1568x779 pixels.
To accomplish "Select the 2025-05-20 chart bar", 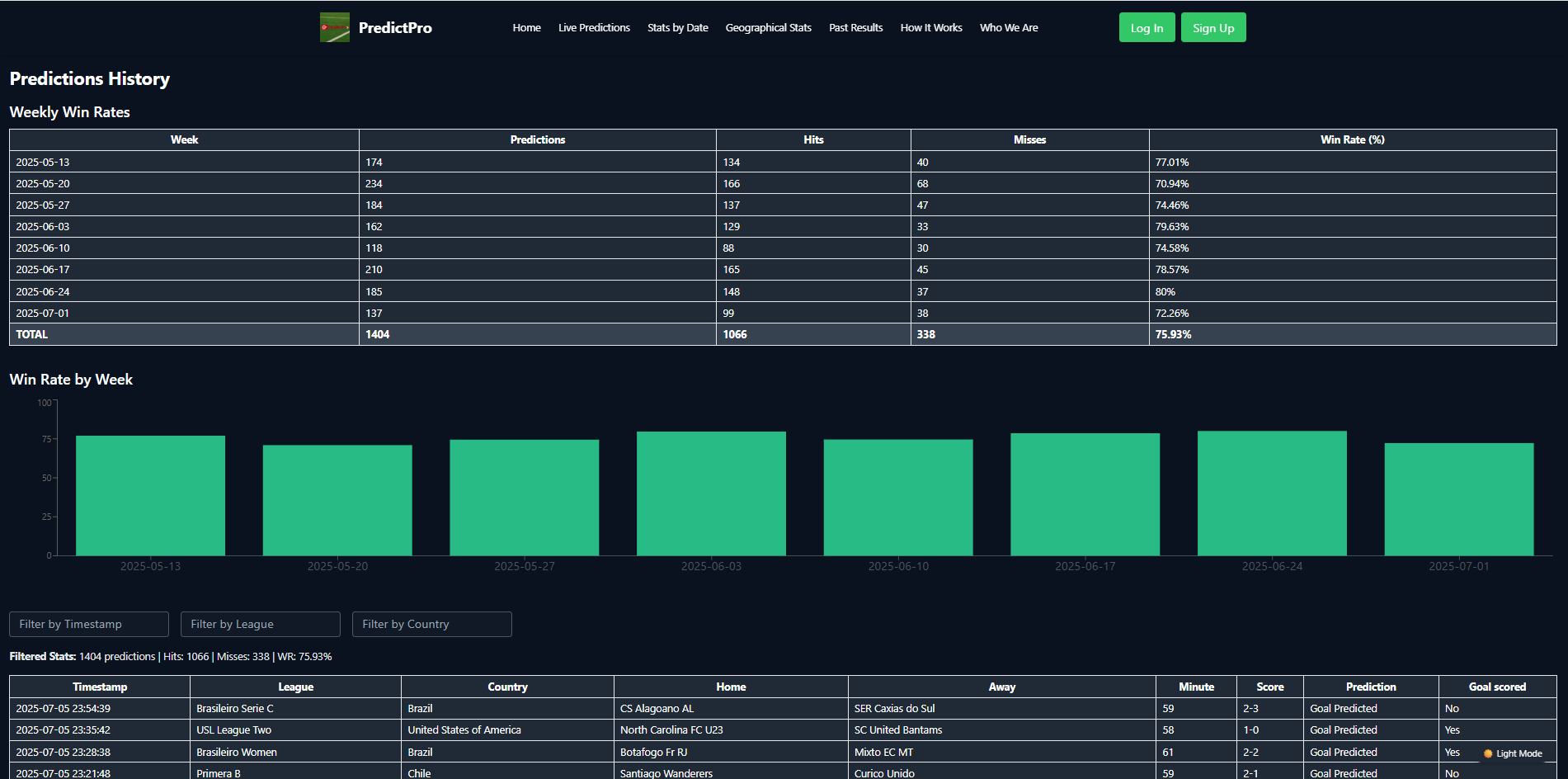I will (x=337, y=500).
